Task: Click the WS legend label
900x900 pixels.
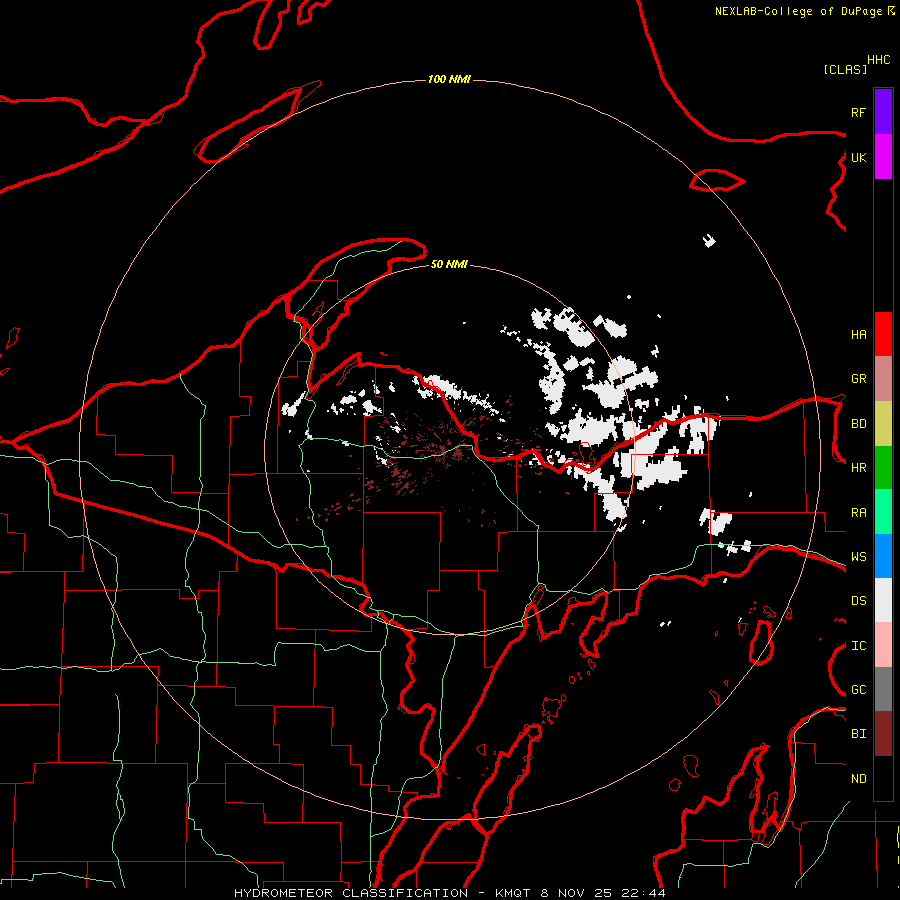Action: point(858,556)
